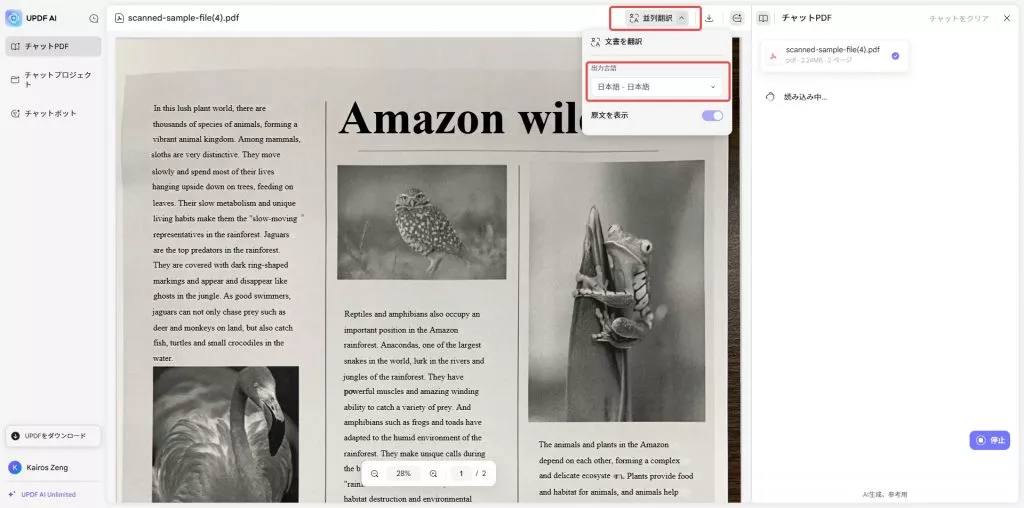
Task: Open the 並列翻訳 dropdown in toolbar
Action: pyautogui.click(x=656, y=18)
